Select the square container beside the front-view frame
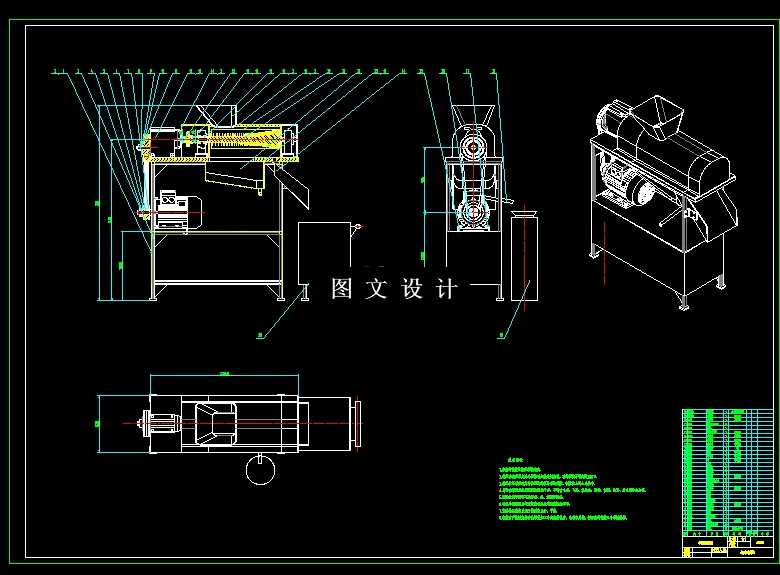The image size is (780, 575). tap(324, 255)
